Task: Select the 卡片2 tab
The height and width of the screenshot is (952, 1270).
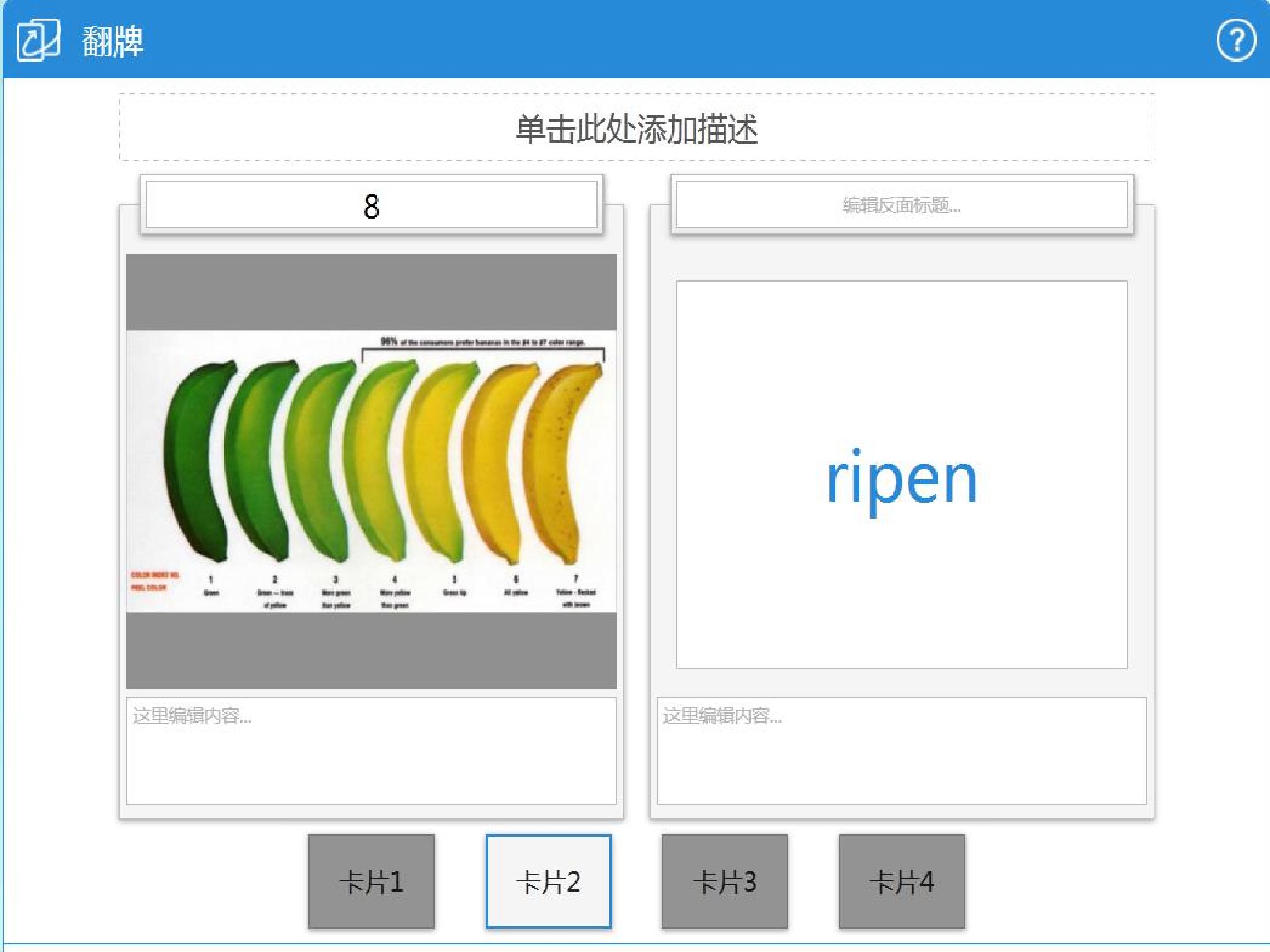Action: (548, 881)
